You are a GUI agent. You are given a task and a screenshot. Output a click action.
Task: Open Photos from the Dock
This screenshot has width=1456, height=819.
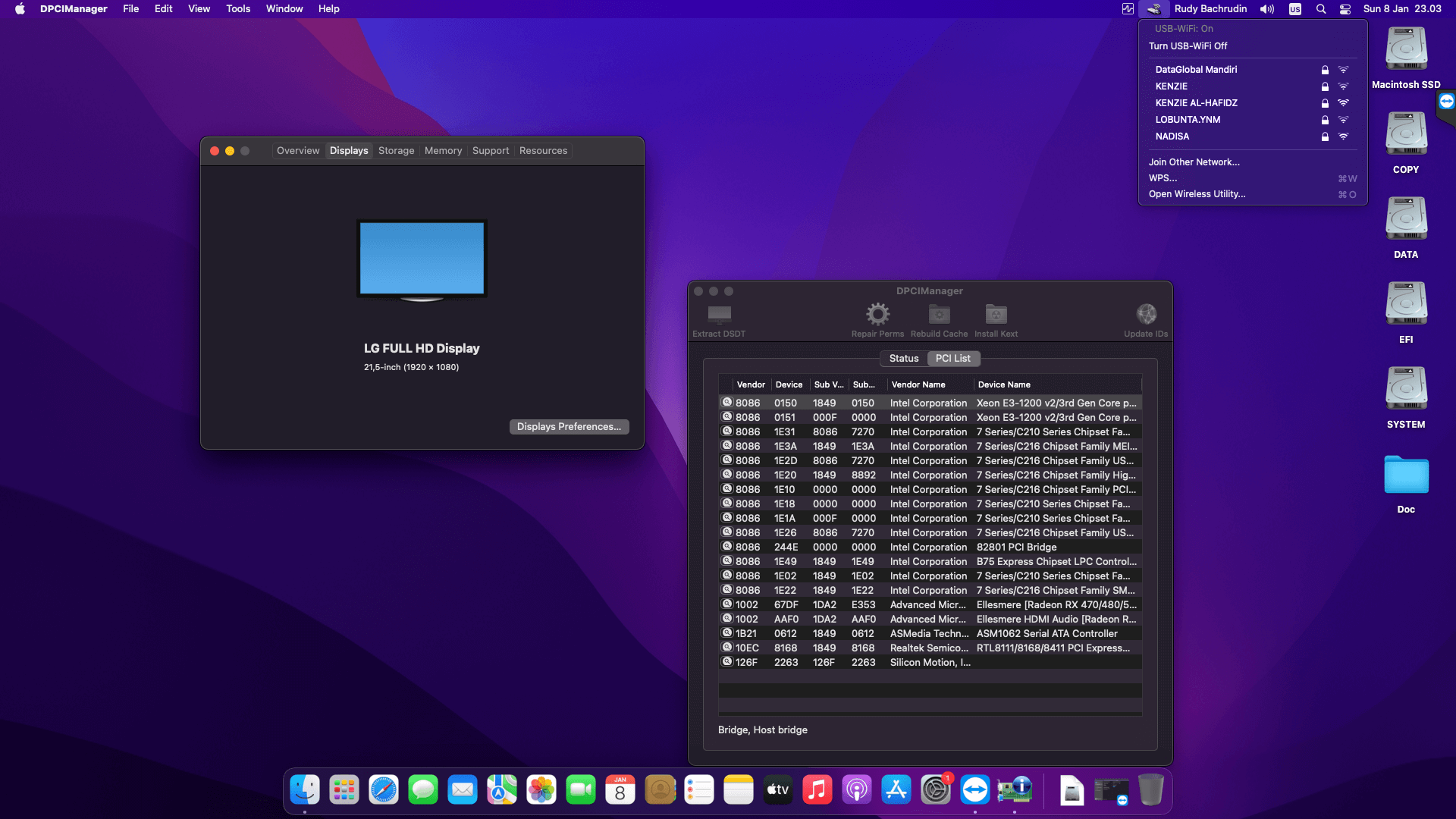tap(541, 790)
